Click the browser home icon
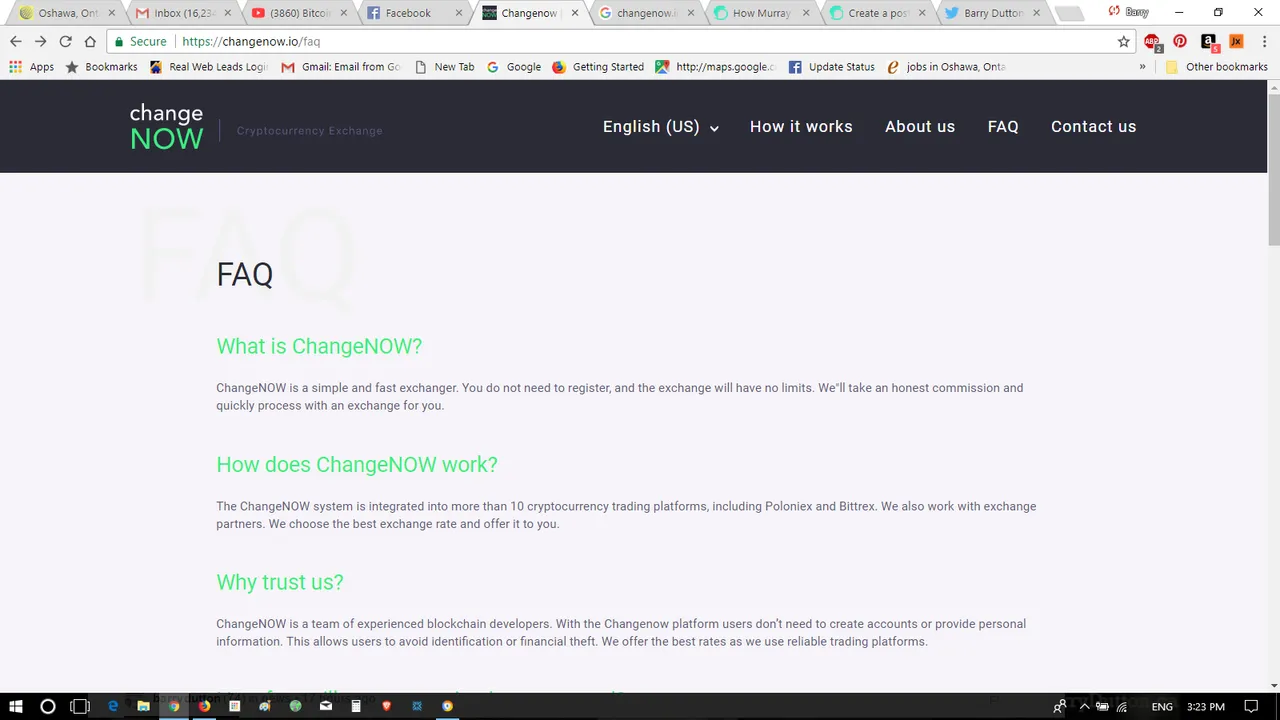The width and height of the screenshot is (1280, 720). [90, 41]
